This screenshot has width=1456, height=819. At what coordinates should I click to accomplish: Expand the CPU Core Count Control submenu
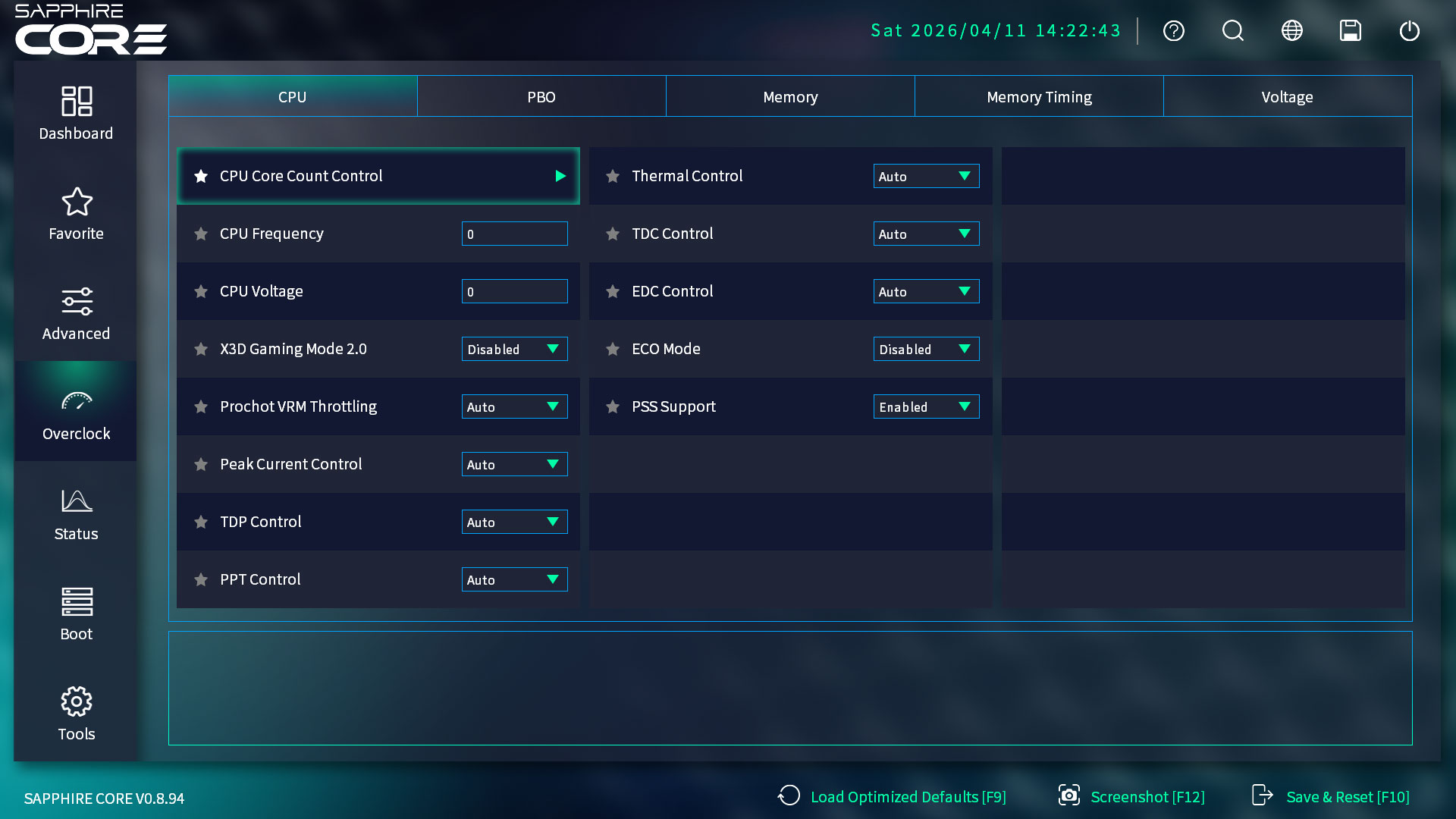pos(560,176)
